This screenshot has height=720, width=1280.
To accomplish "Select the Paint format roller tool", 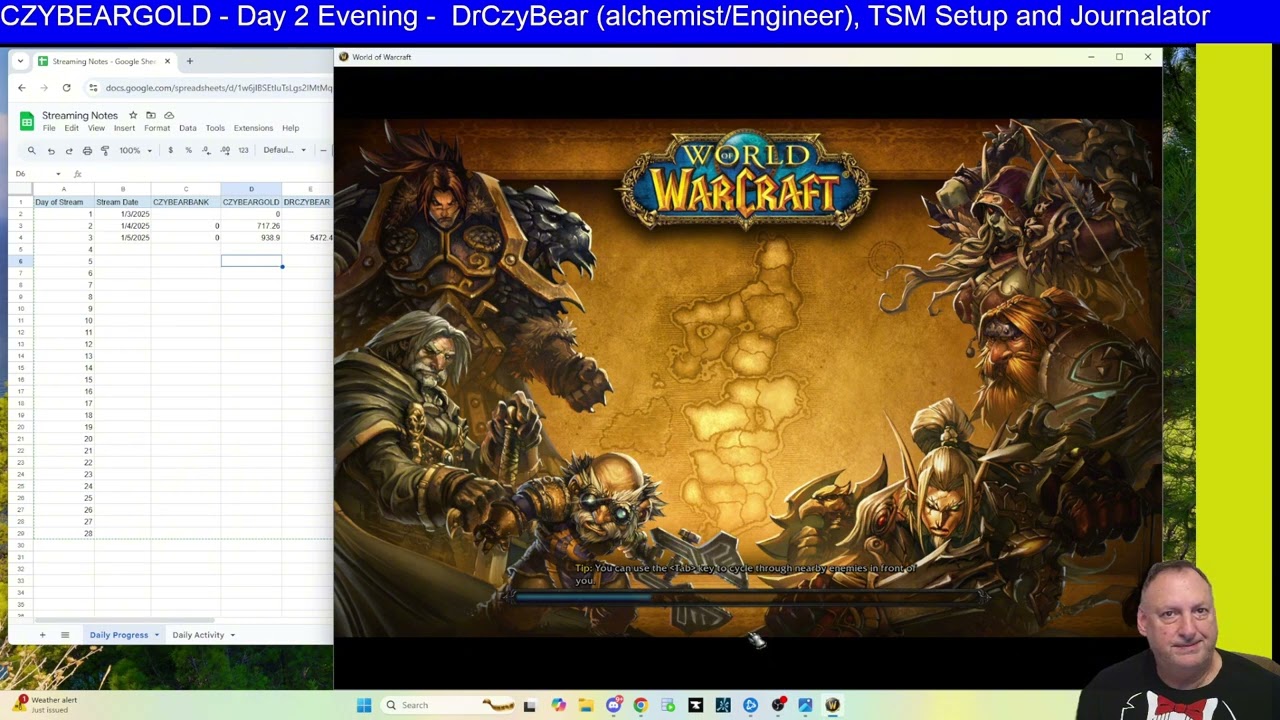I will coord(105,150).
